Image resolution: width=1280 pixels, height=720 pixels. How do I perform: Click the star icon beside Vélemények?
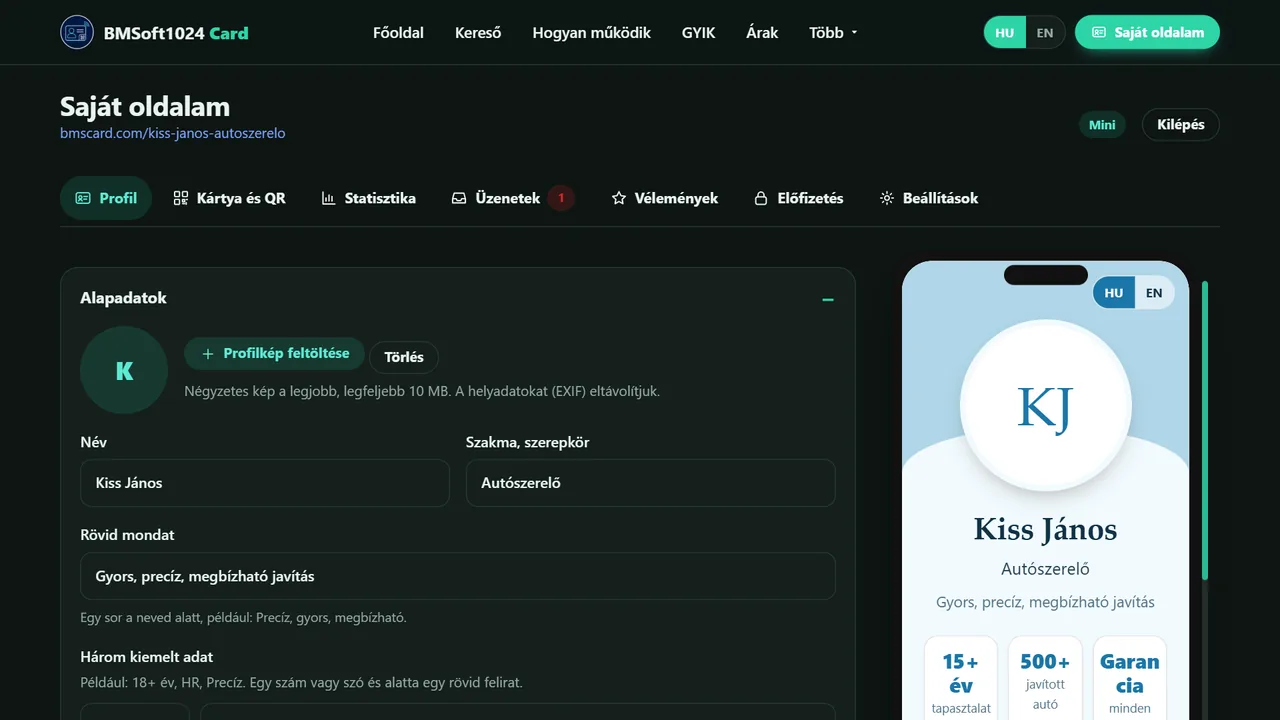tap(619, 198)
